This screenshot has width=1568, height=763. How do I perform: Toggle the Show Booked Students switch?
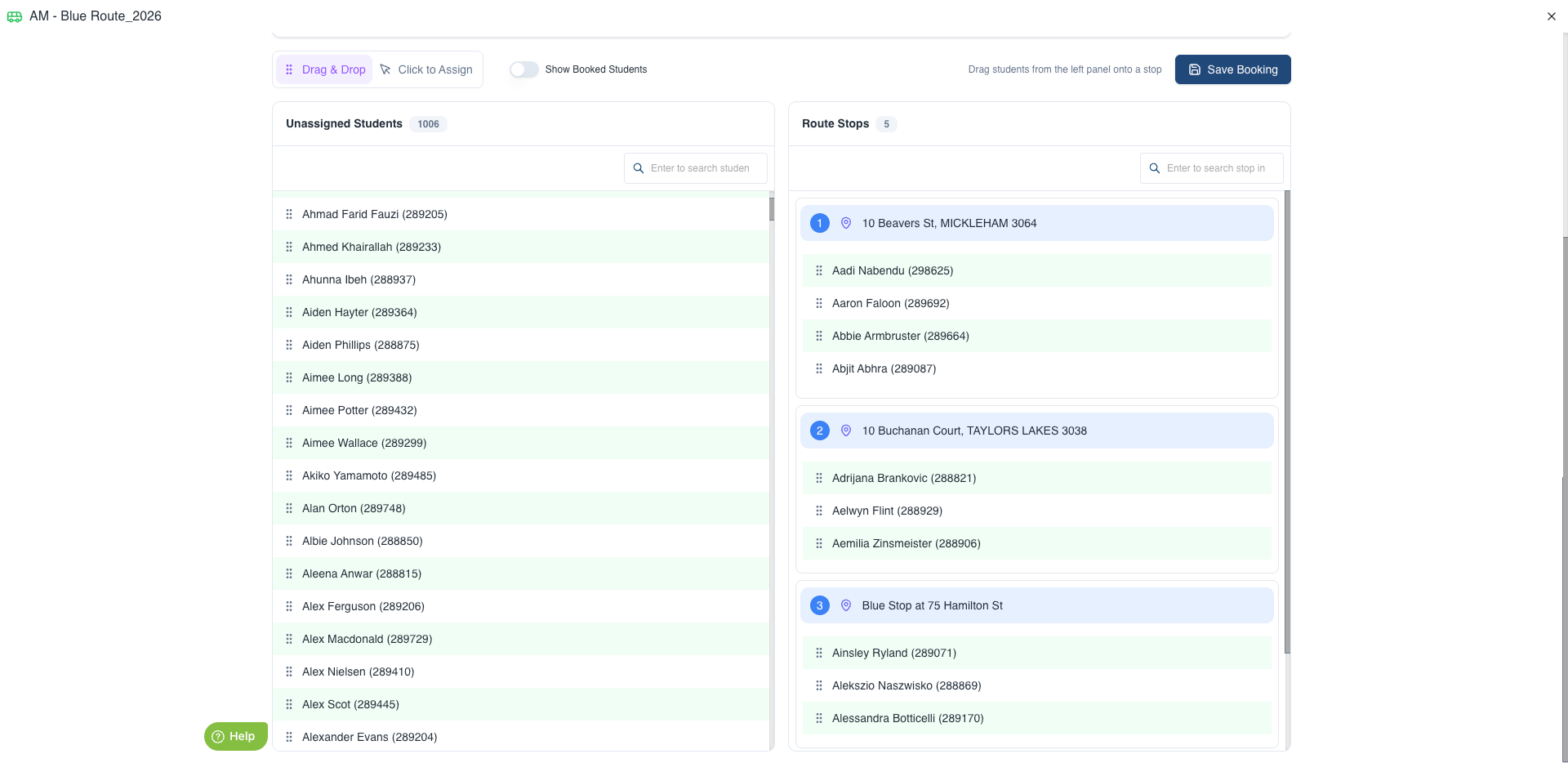click(524, 69)
